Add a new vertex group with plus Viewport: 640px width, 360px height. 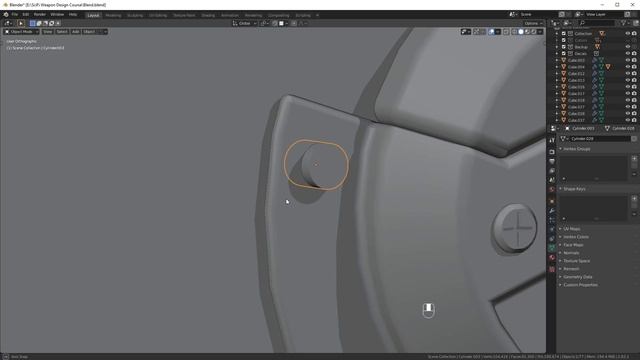pyautogui.click(x=634, y=158)
